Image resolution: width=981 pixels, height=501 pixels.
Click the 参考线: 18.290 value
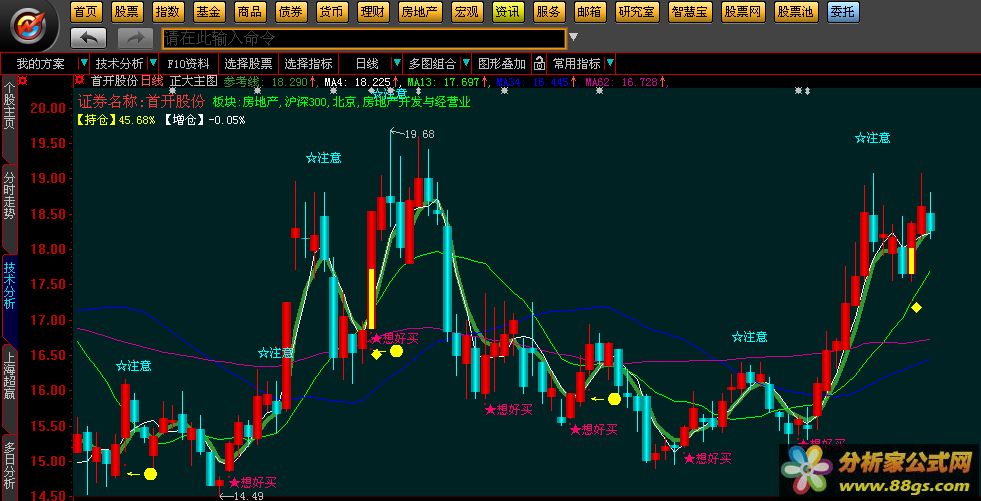pyautogui.click(x=270, y=81)
